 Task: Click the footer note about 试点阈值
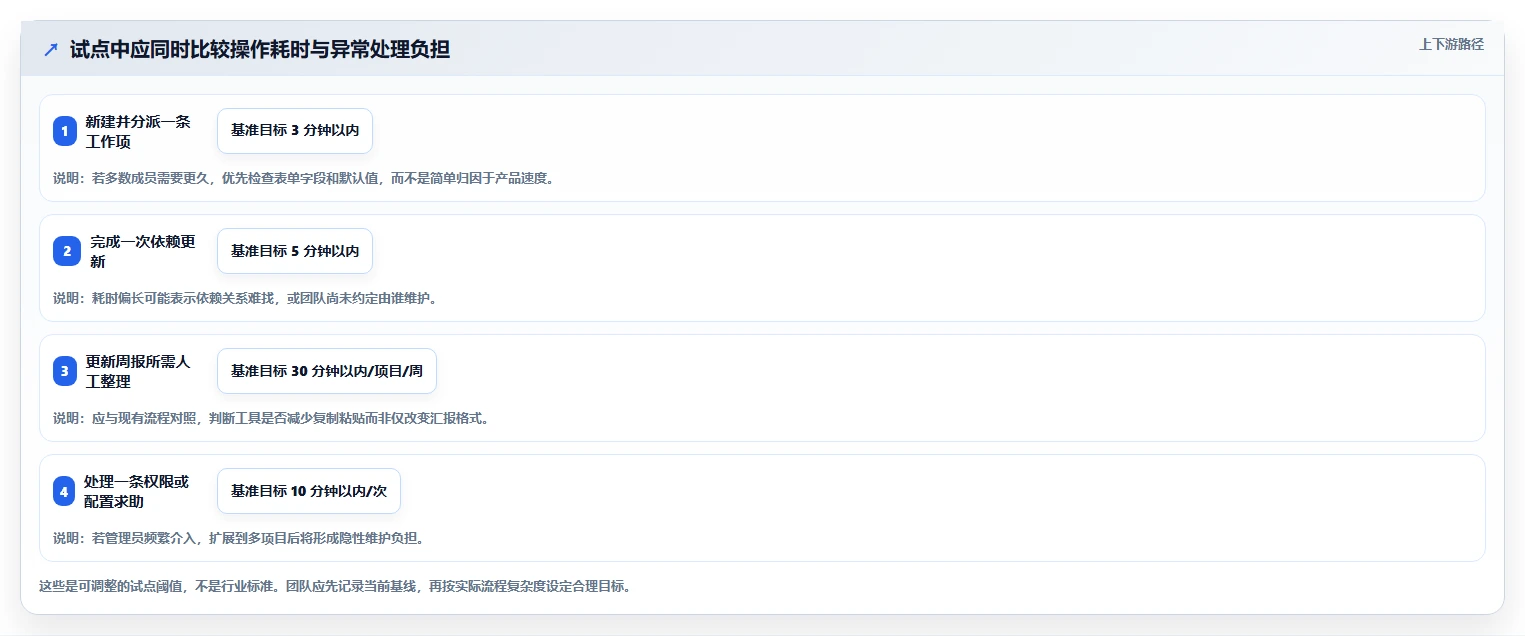[x=335, y=586]
